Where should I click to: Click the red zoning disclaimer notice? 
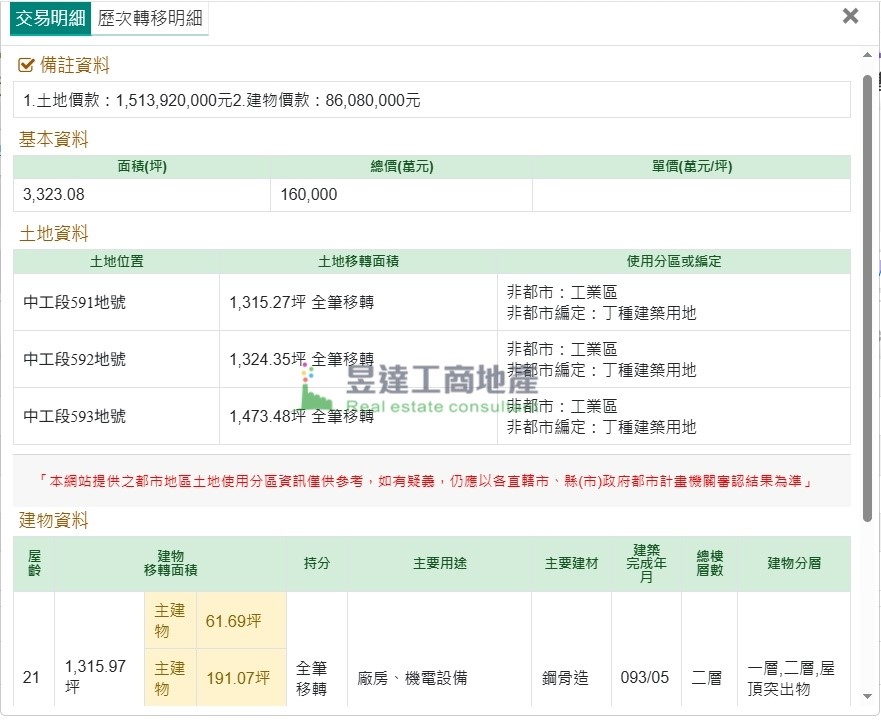pyautogui.click(x=430, y=481)
